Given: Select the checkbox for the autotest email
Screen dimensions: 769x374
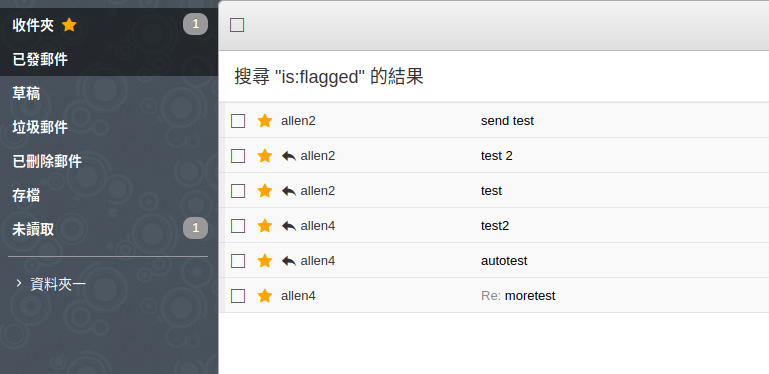Looking at the screenshot, I should 238,261.
